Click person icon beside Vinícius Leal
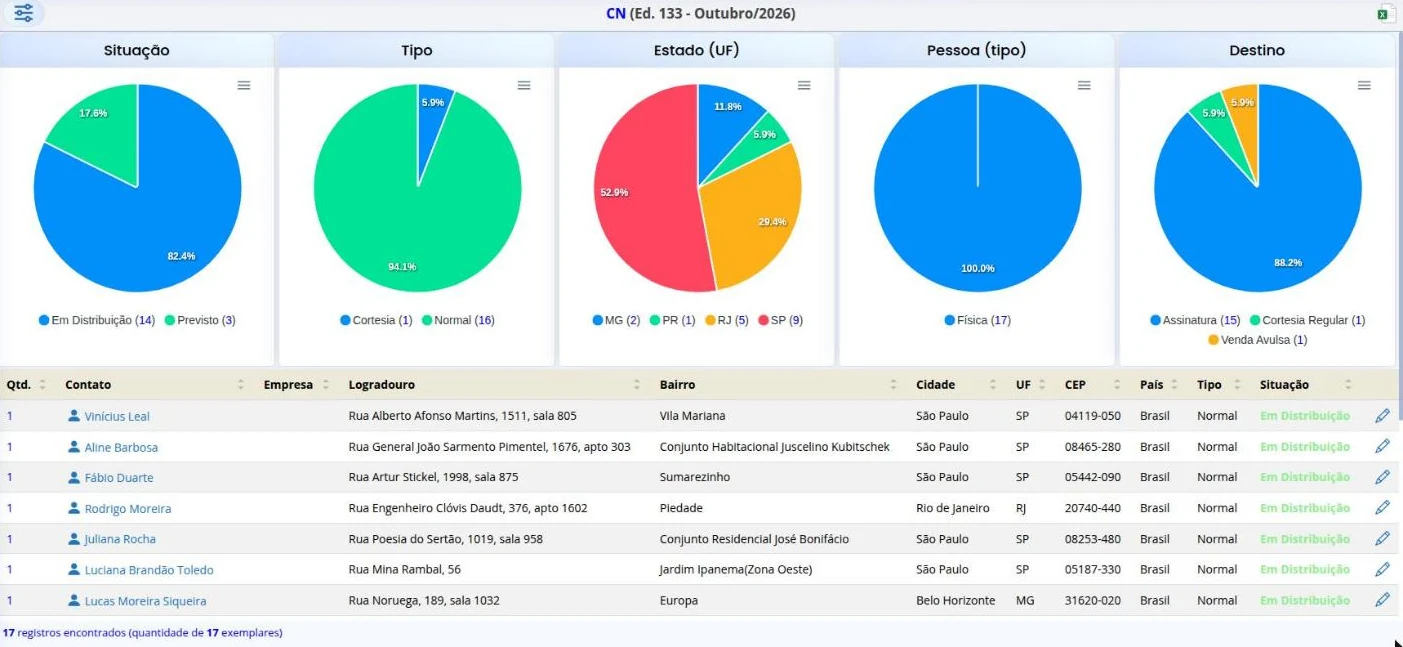 point(74,416)
